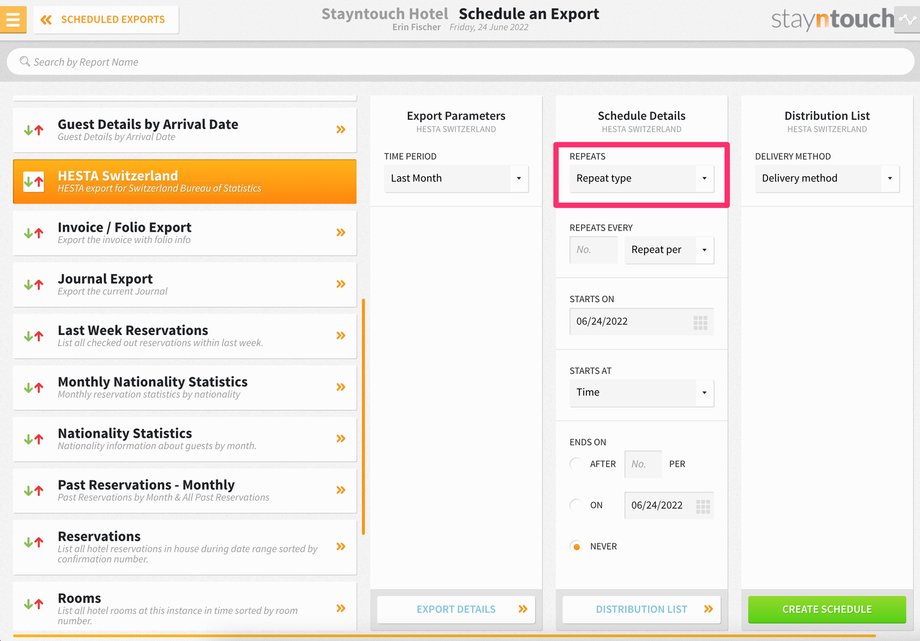Click Monthly Nationality Statistics arrows icon

33,387
